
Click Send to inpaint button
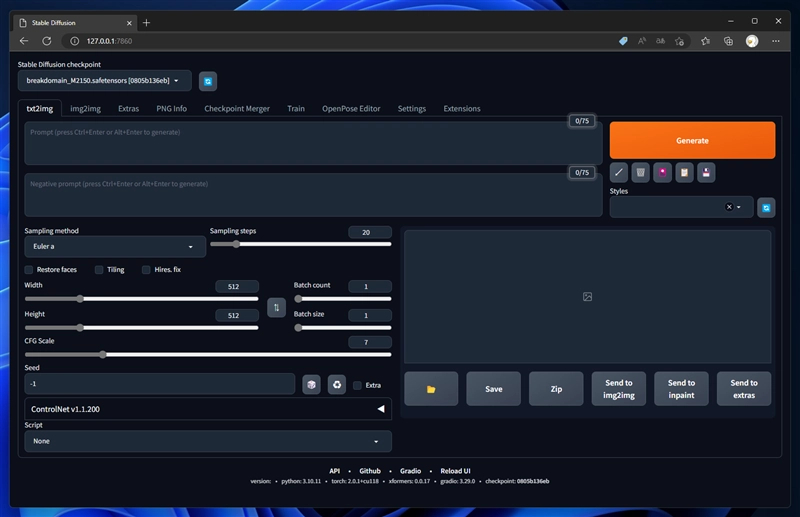[x=681, y=389]
